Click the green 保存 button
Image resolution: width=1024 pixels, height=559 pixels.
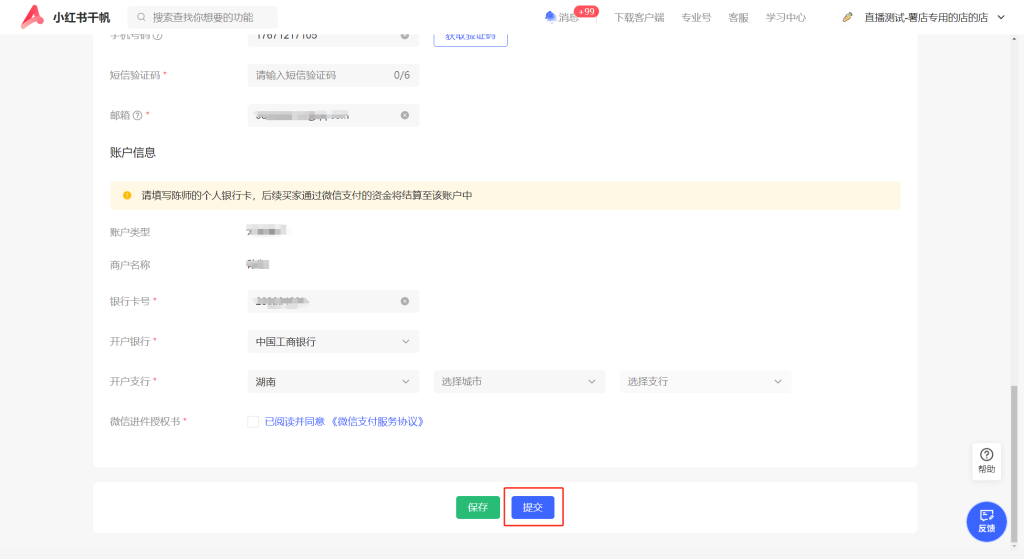click(x=478, y=507)
